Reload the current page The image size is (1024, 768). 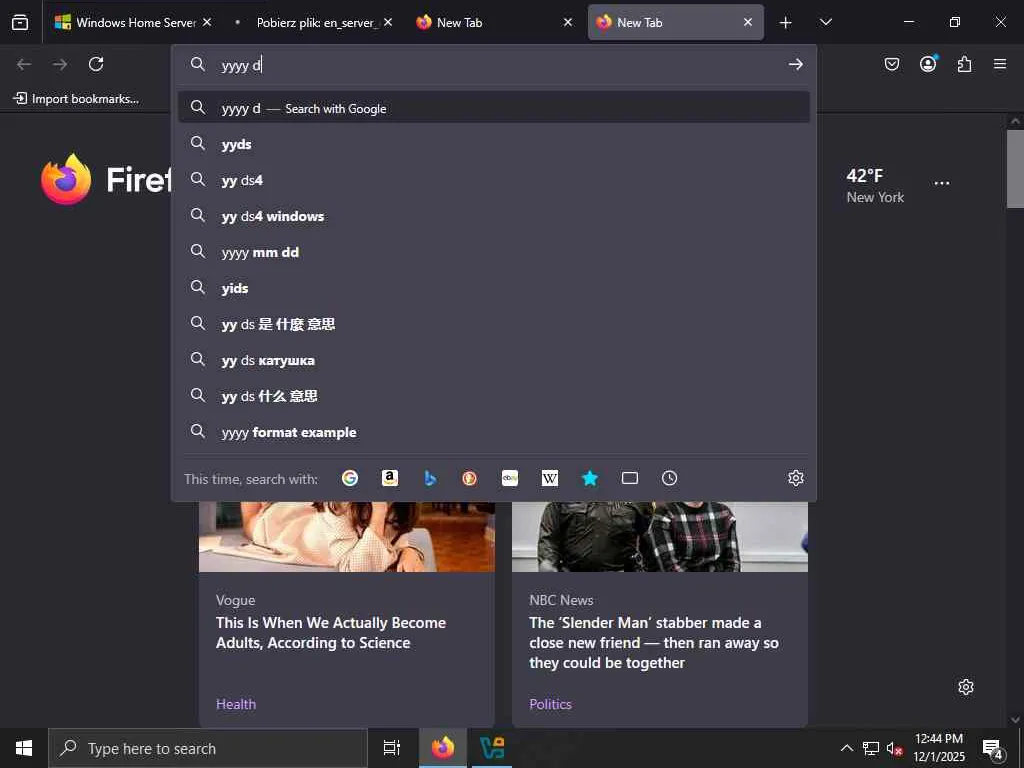pos(96,64)
